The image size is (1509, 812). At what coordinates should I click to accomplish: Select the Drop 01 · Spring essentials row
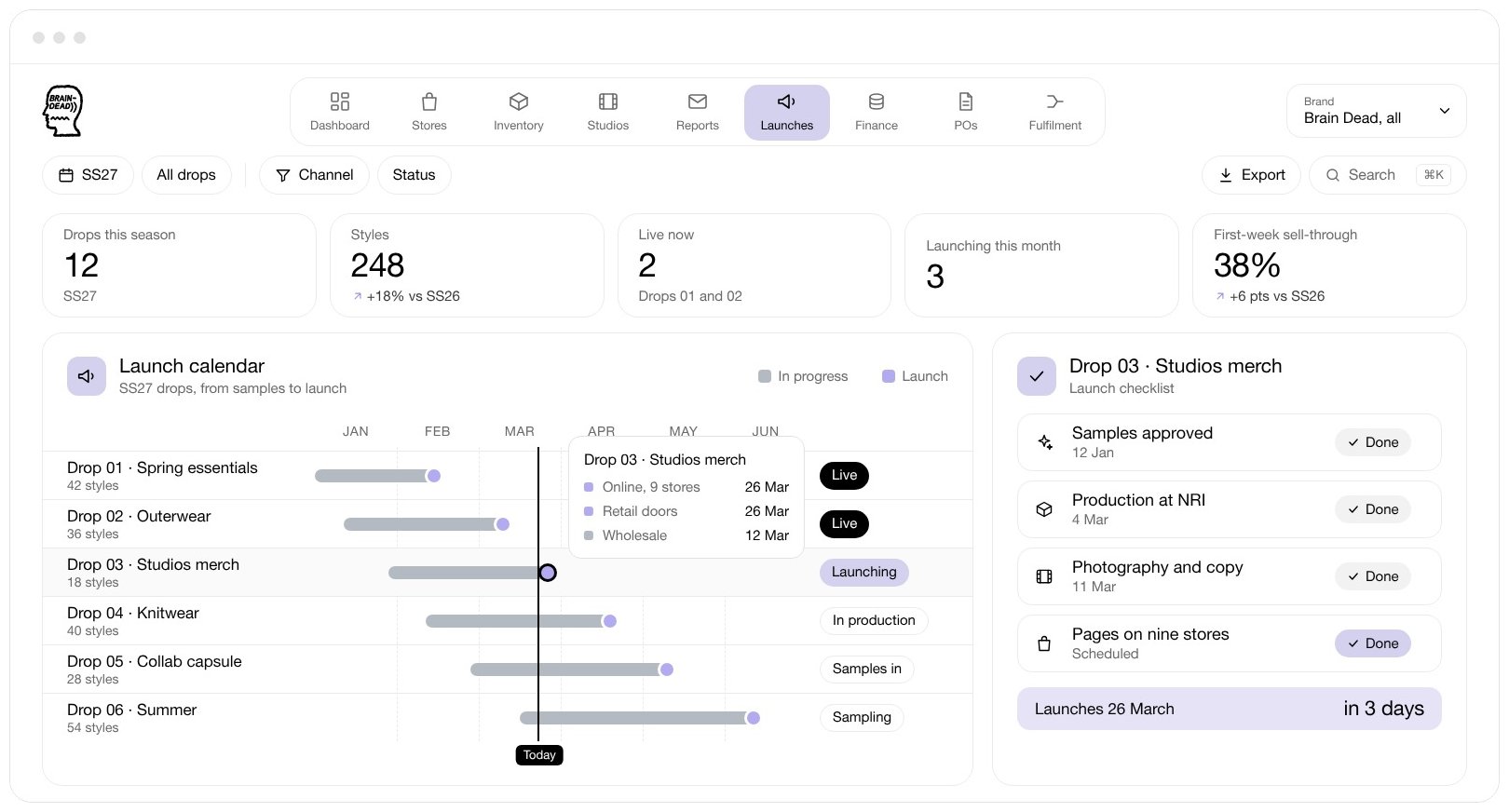[508, 476]
